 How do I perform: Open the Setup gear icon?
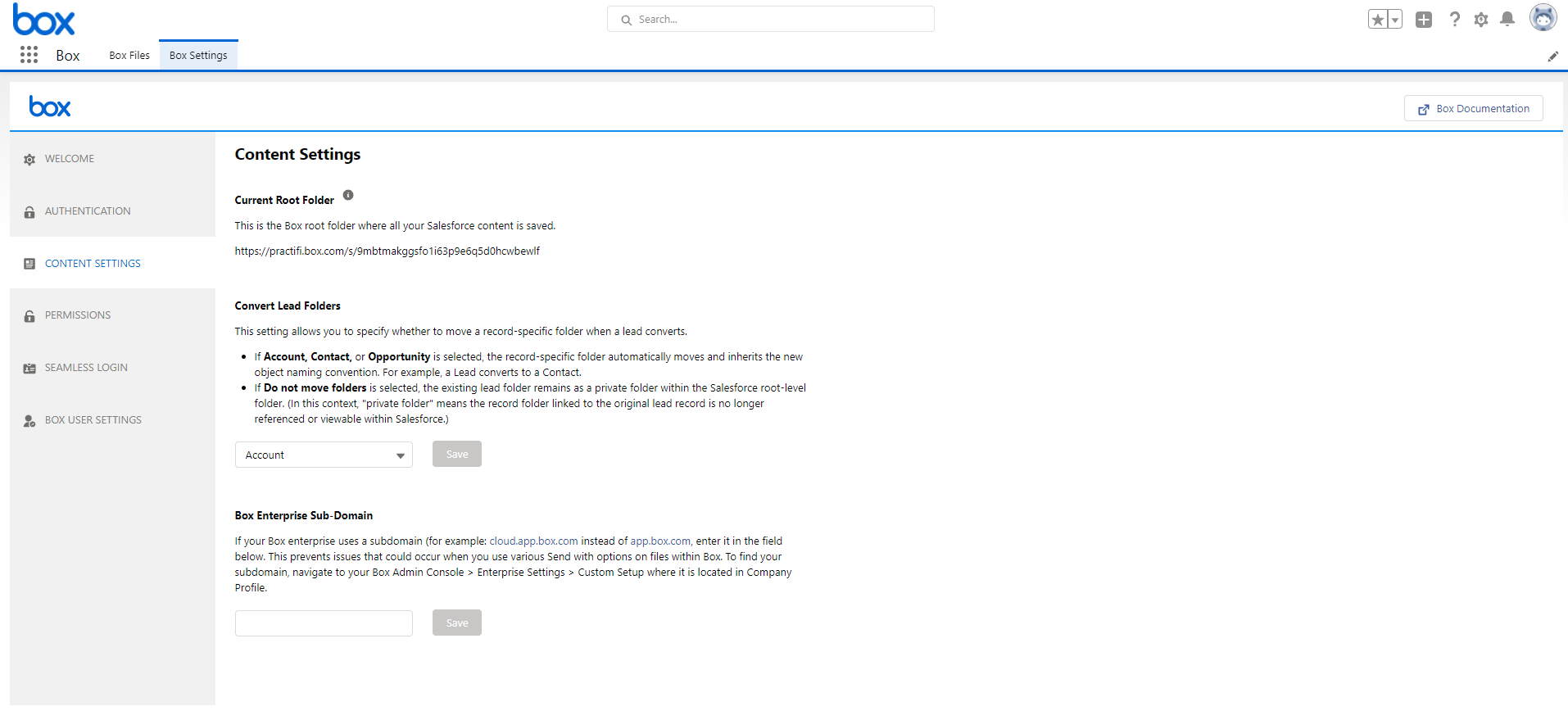pyautogui.click(x=1481, y=20)
